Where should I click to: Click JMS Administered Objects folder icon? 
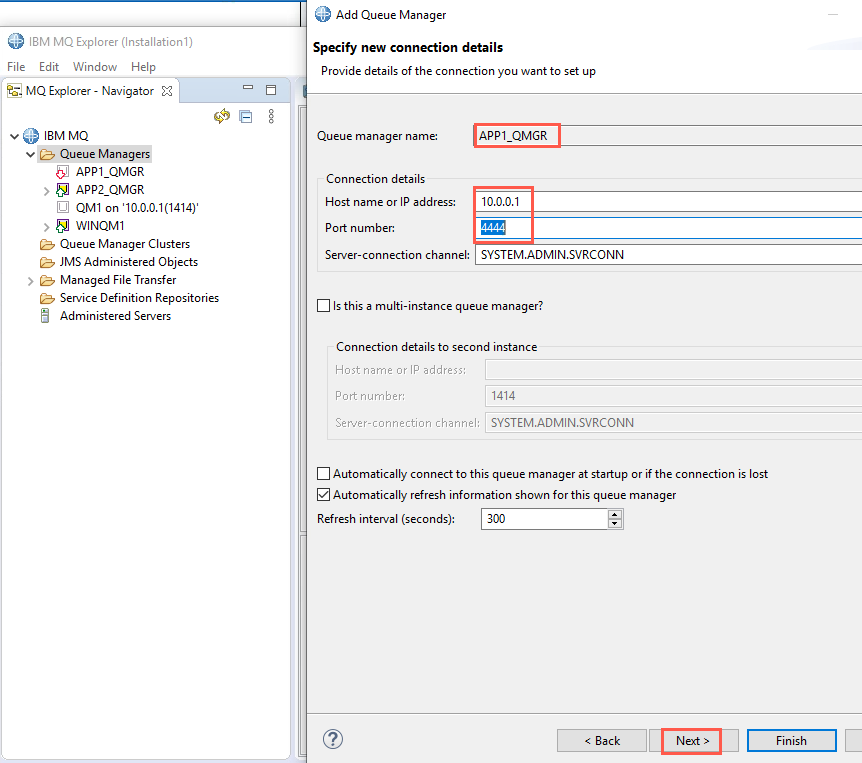(x=47, y=262)
